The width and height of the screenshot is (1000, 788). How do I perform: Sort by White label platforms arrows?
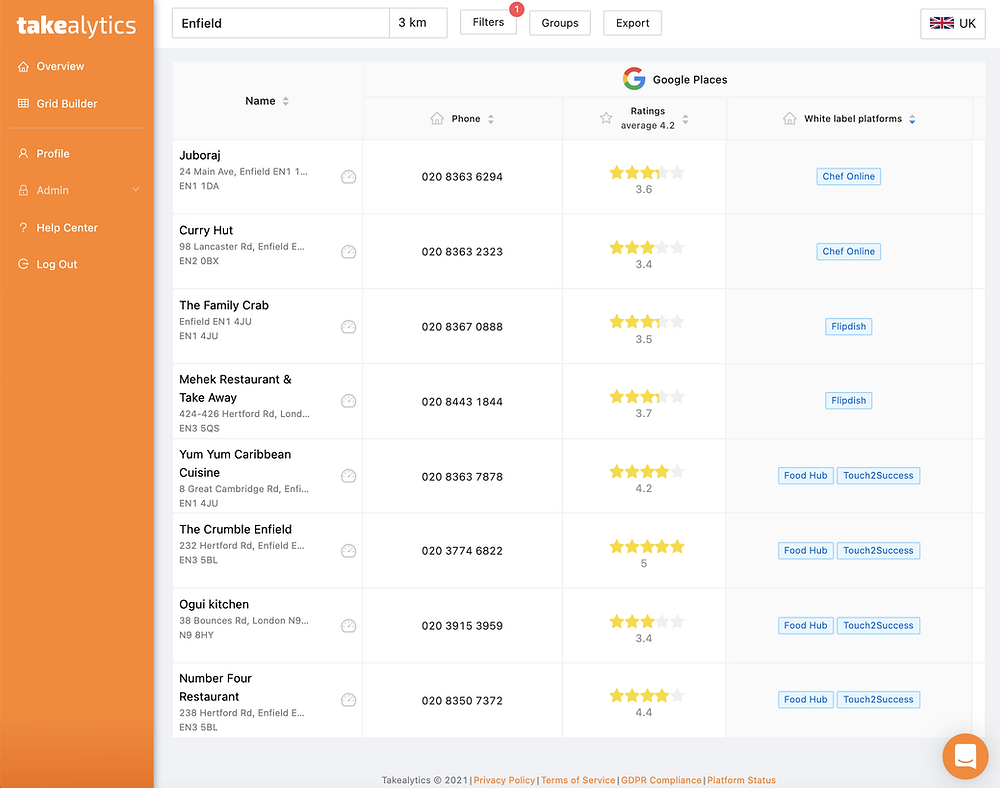pyautogui.click(x=912, y=119)
